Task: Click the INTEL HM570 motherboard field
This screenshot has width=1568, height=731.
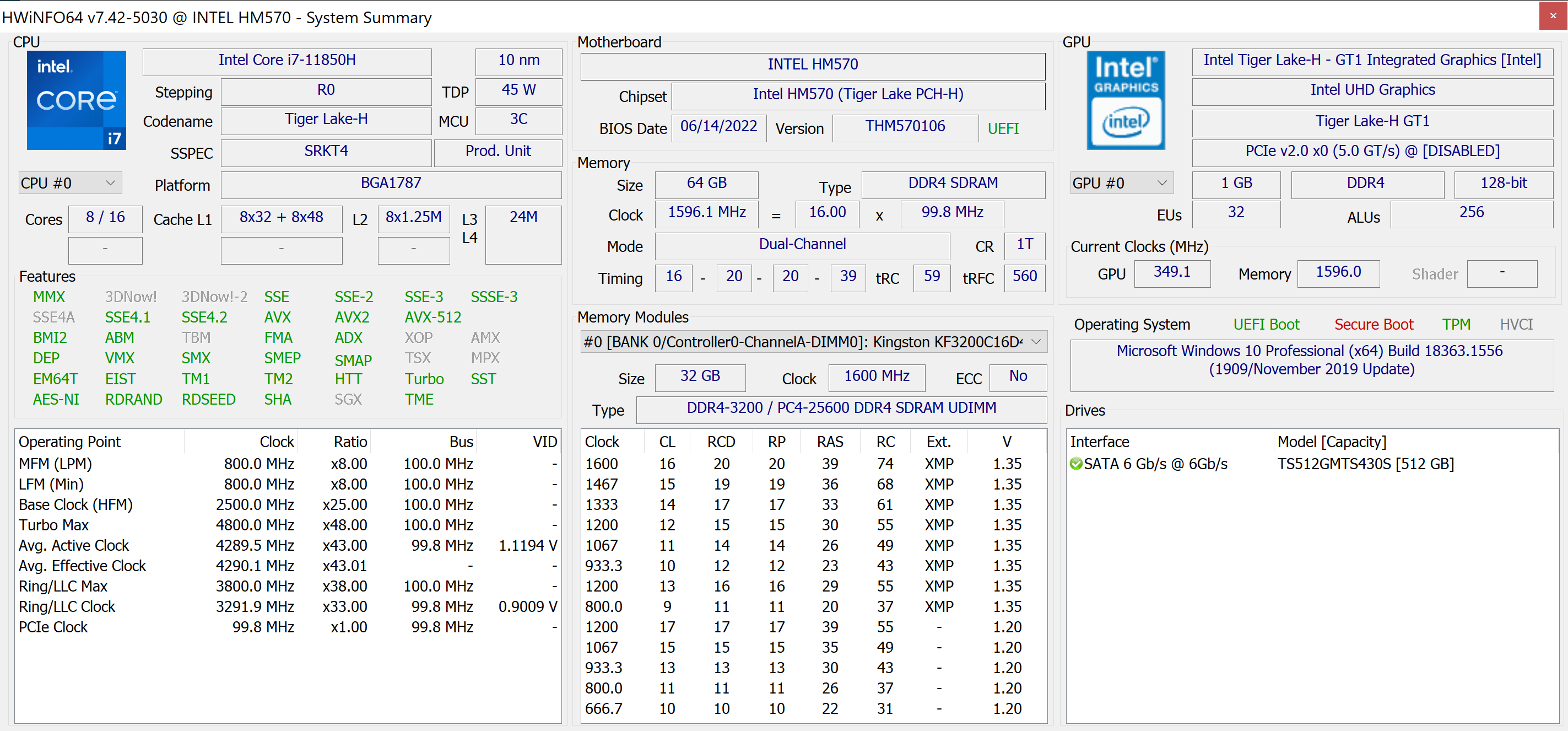Action: (x=812, y=64)
